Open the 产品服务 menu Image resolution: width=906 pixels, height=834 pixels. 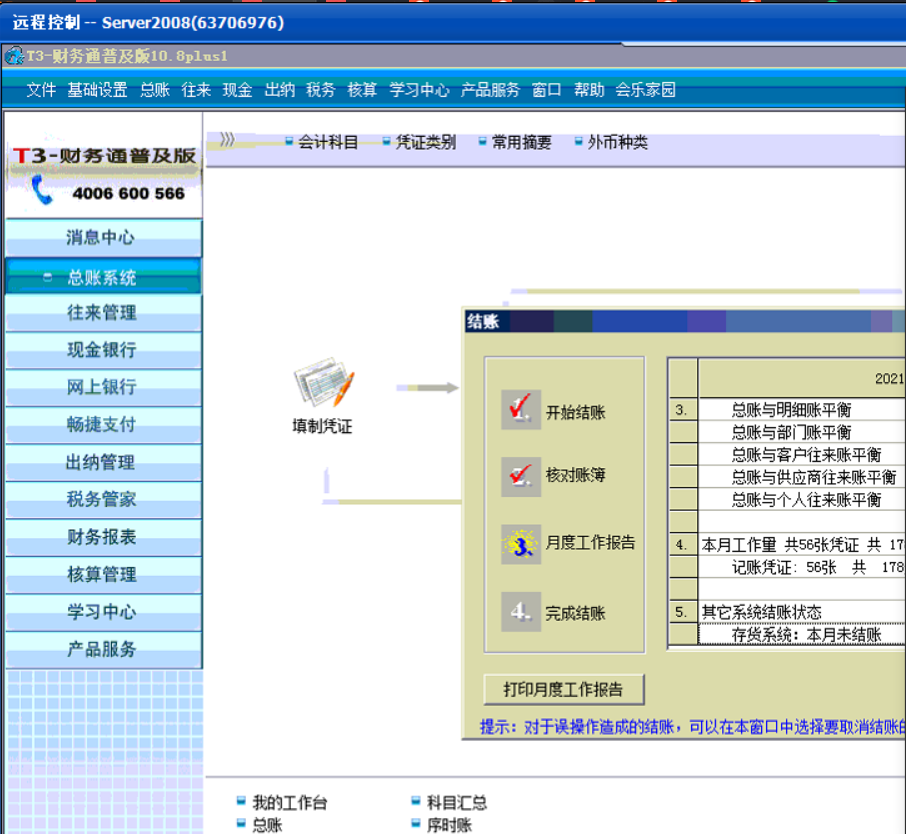pyautogui.click(x=491, y=90)
